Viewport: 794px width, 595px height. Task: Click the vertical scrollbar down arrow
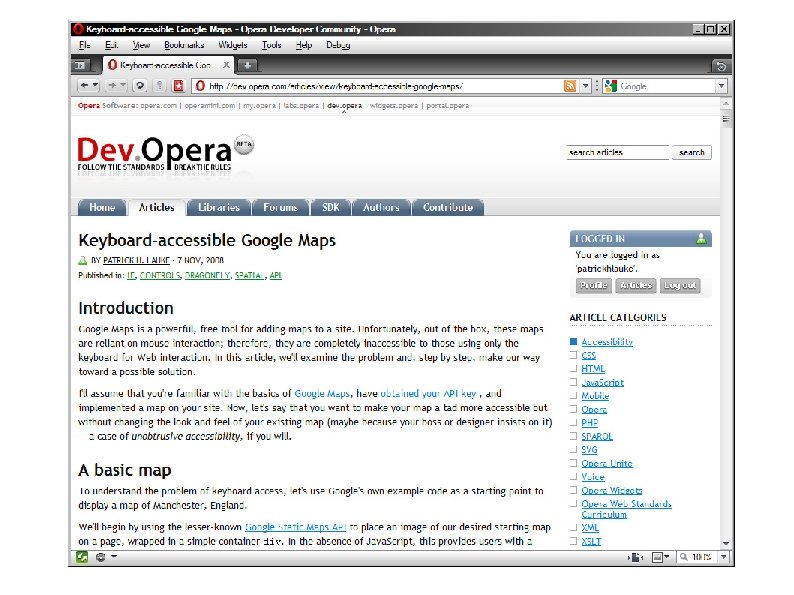coord(726,543)
